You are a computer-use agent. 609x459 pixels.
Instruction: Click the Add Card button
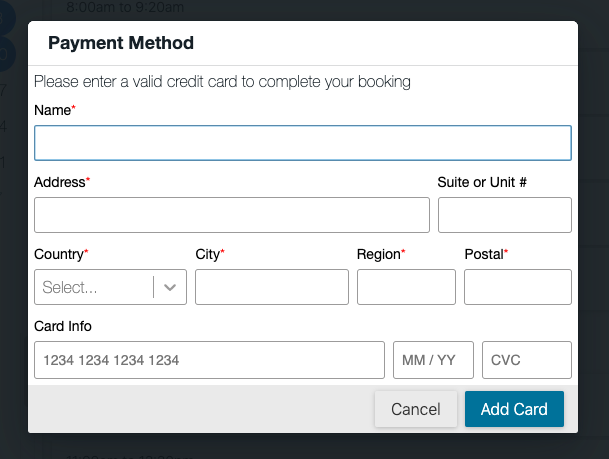(514, 409)
